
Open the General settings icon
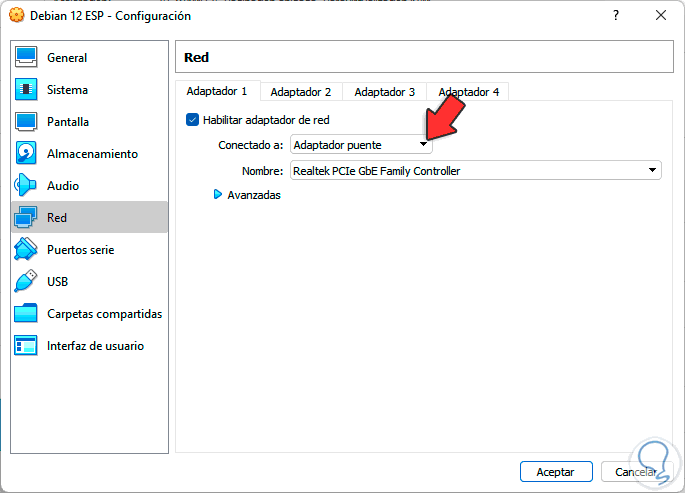coord(27,58)
